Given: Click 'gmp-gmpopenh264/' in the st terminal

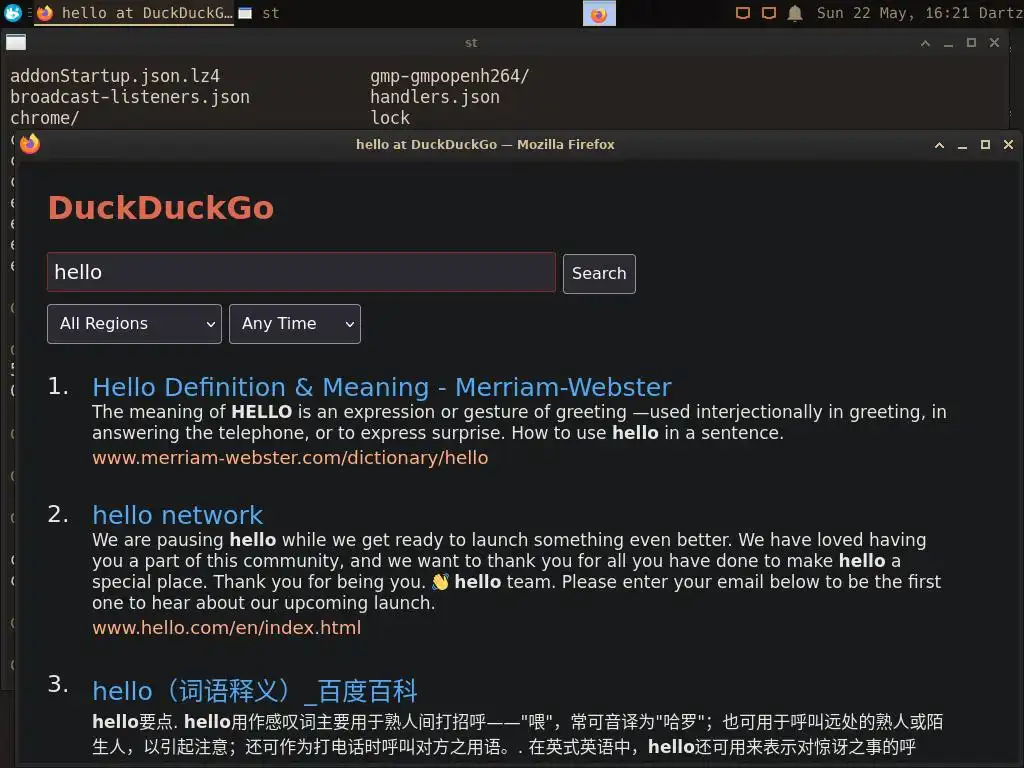Looking at the screenshot, I should pos(449,76).
